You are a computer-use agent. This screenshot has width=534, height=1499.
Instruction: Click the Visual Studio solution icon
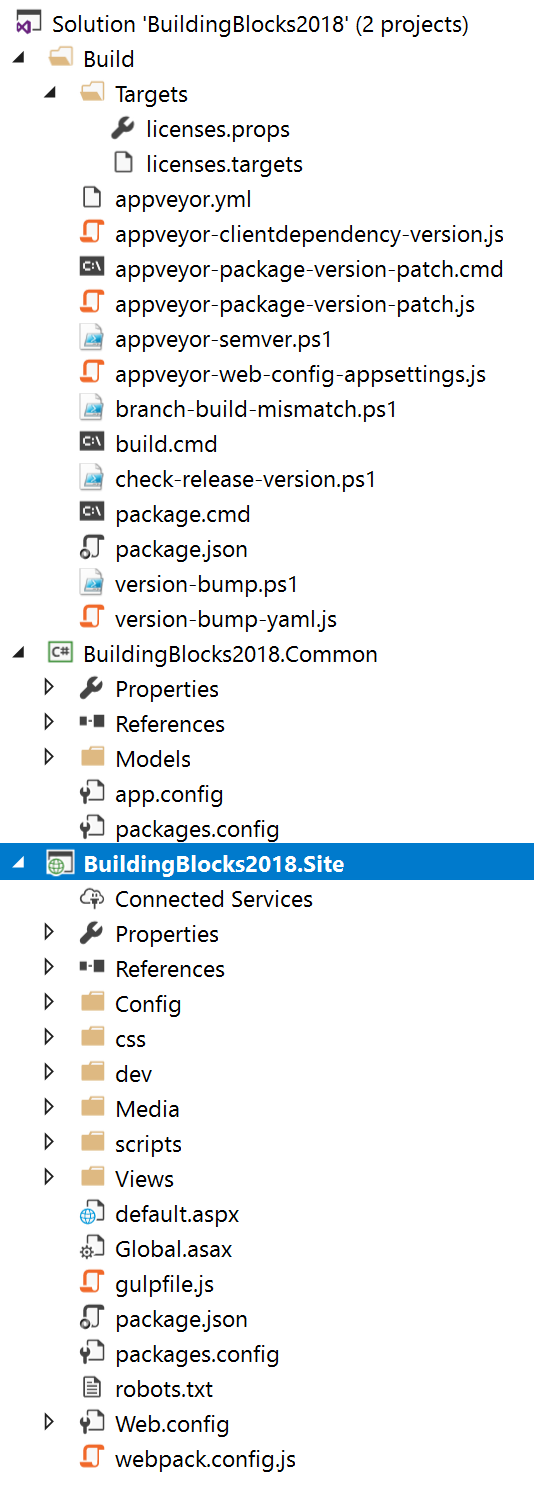tap(28, 24)
